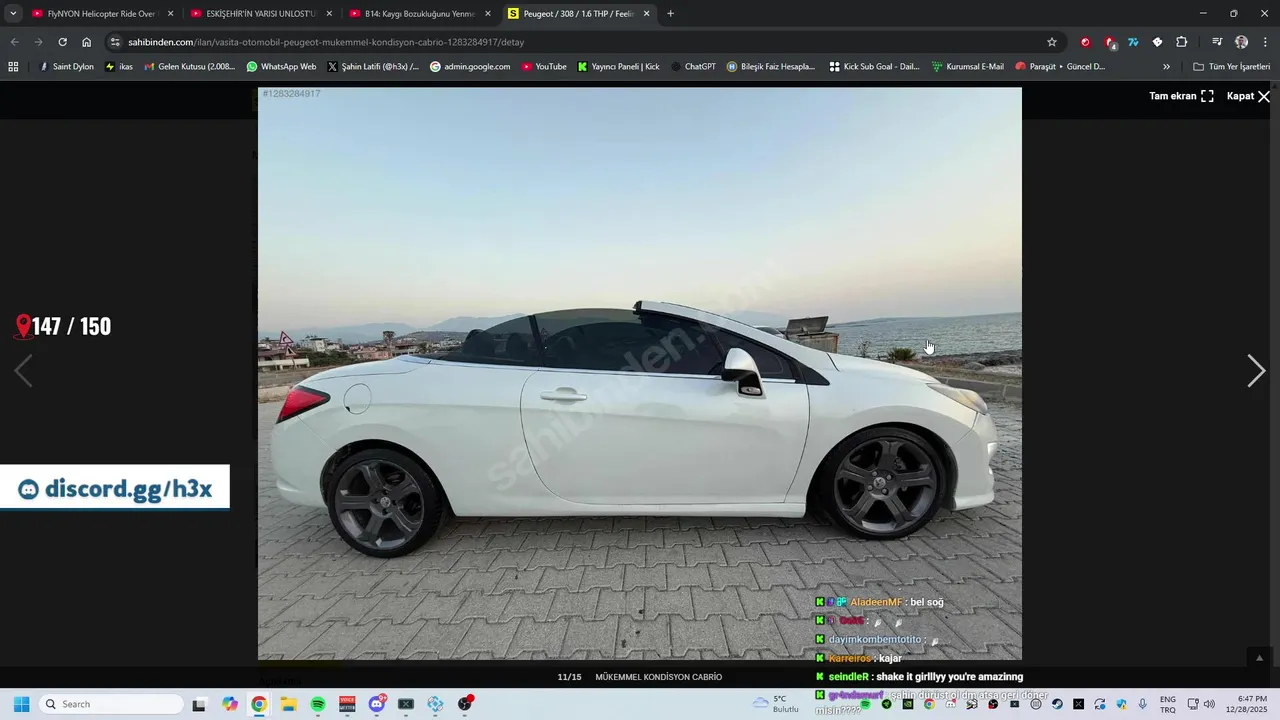Image resolution: width=1280 pixels, height=720 pixels.
Task: Open a new browser tab
Action: (670, 14)
